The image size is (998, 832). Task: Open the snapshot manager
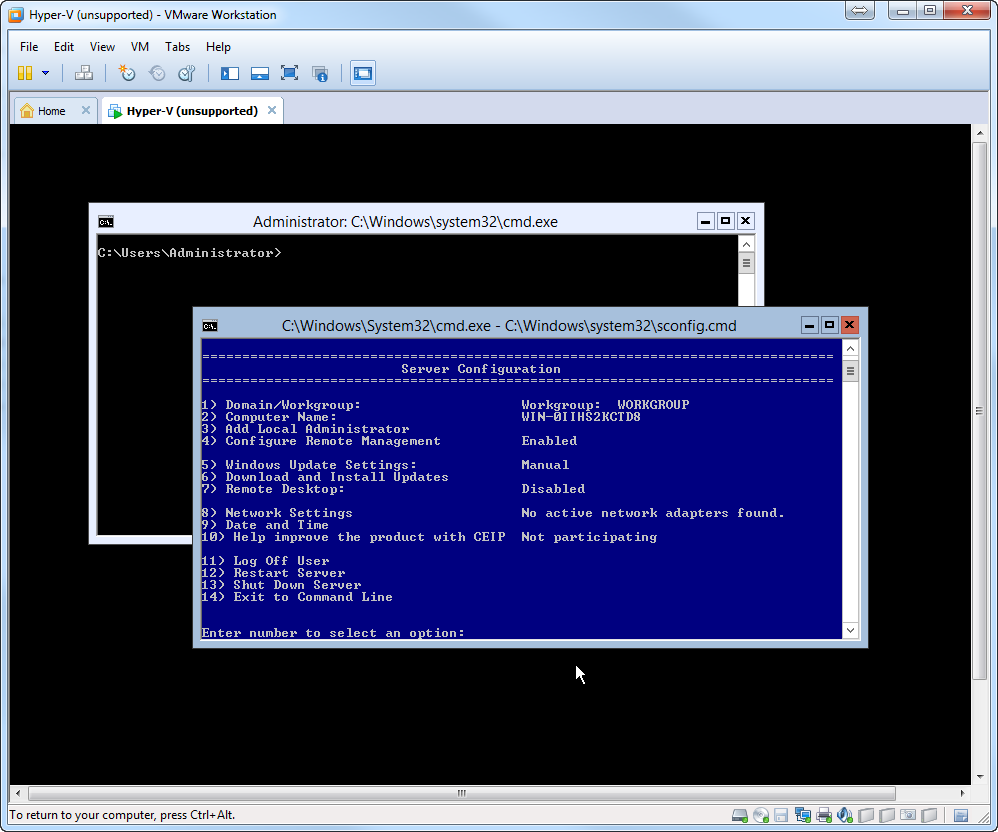(x=186, y=73)
